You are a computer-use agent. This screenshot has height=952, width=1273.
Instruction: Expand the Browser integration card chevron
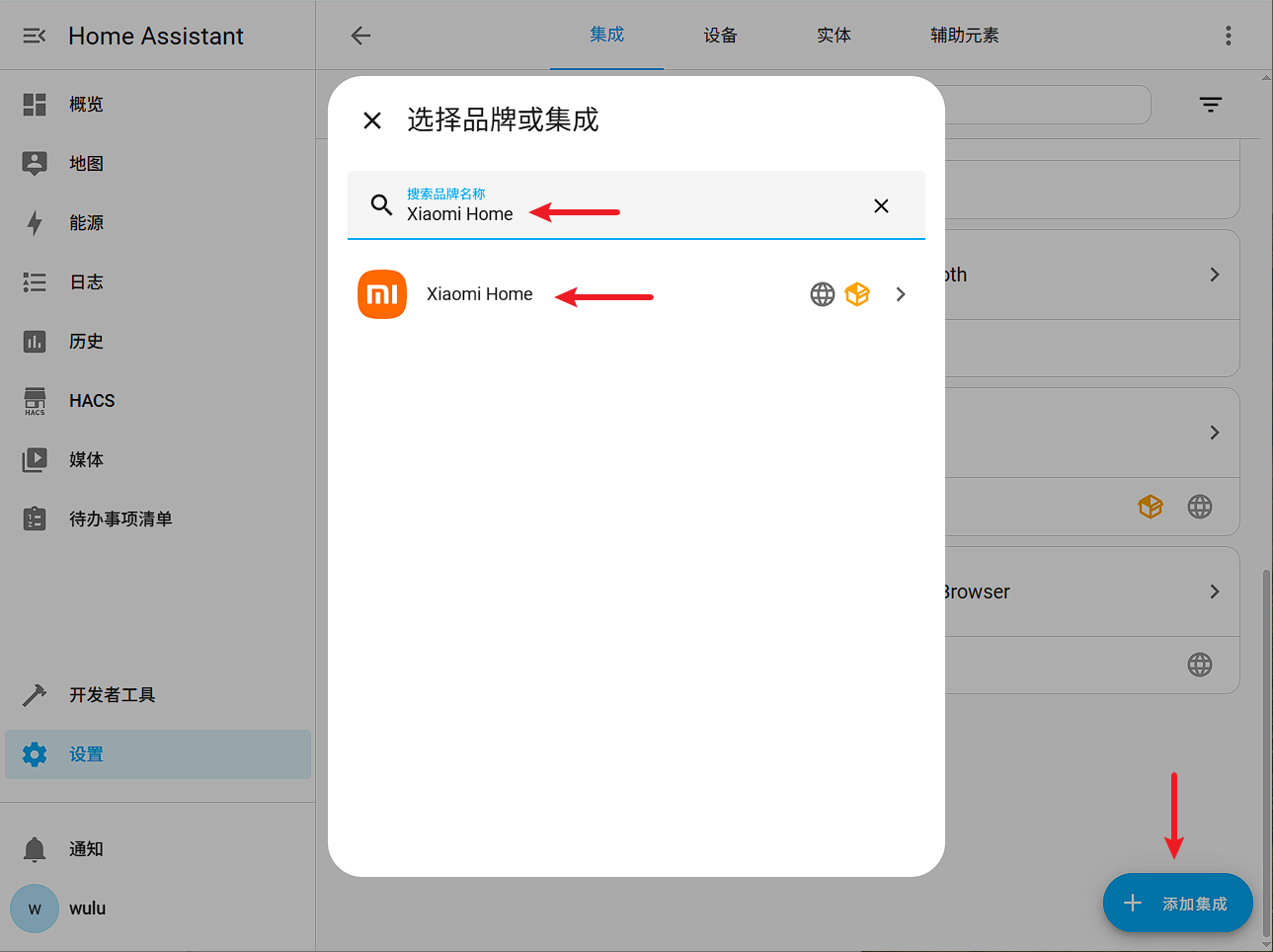coord(1215,592)
